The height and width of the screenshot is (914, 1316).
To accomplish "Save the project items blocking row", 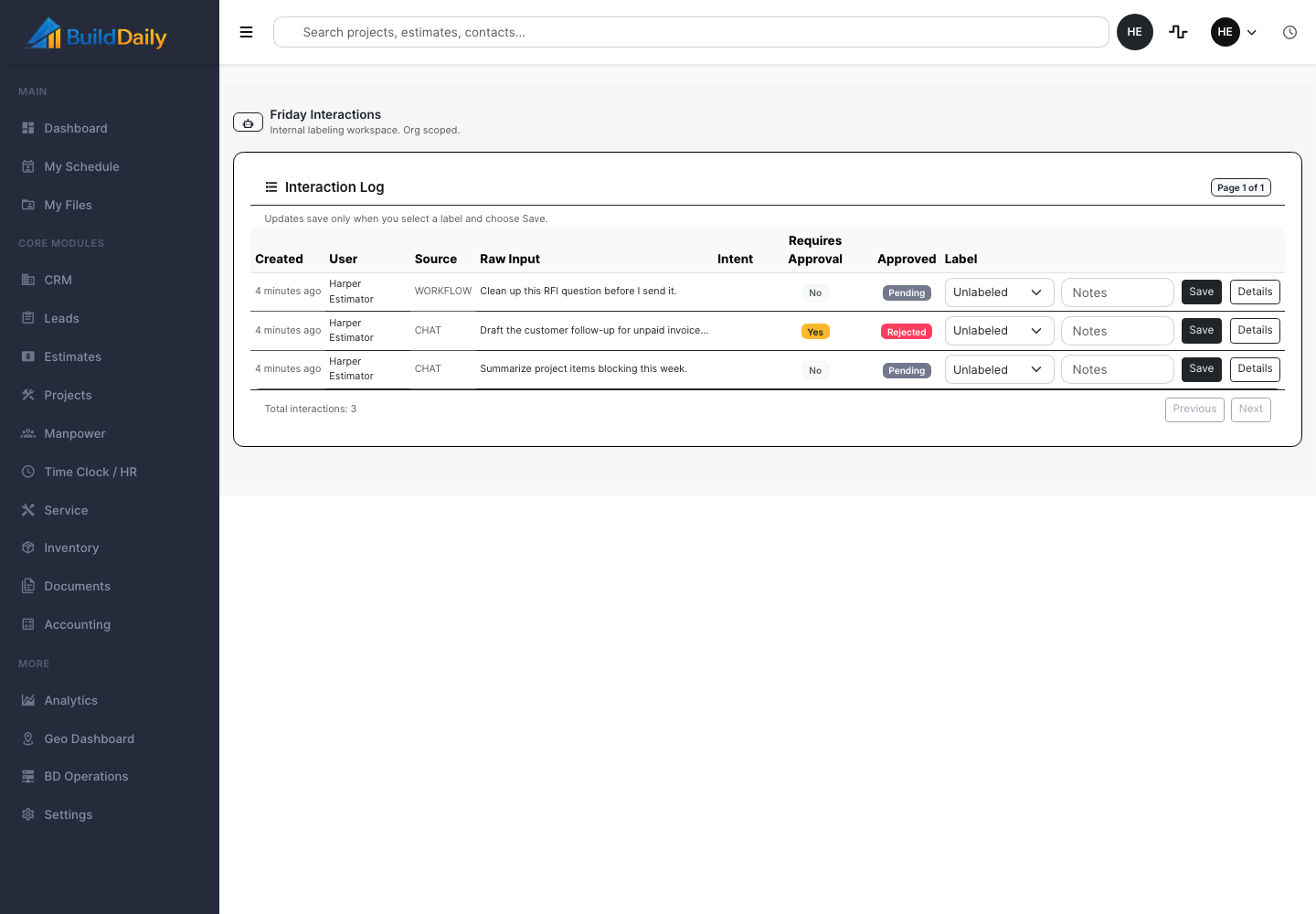I will pyautogui.click(x=1201, y=368).
